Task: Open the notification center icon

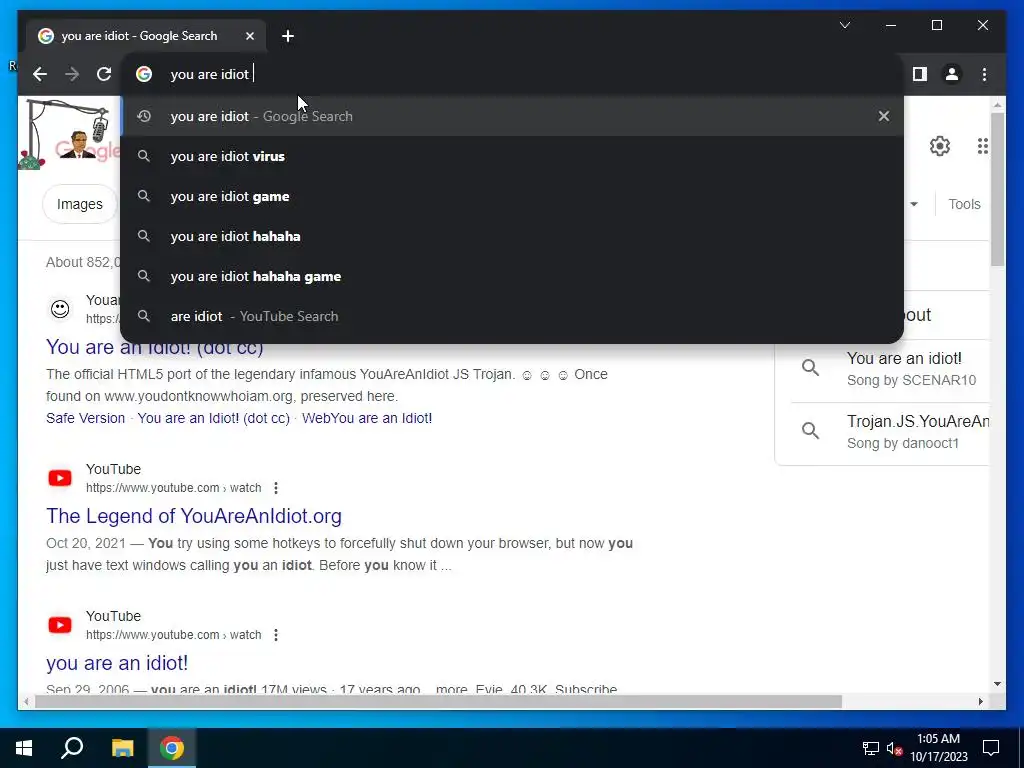Action: 991,748
